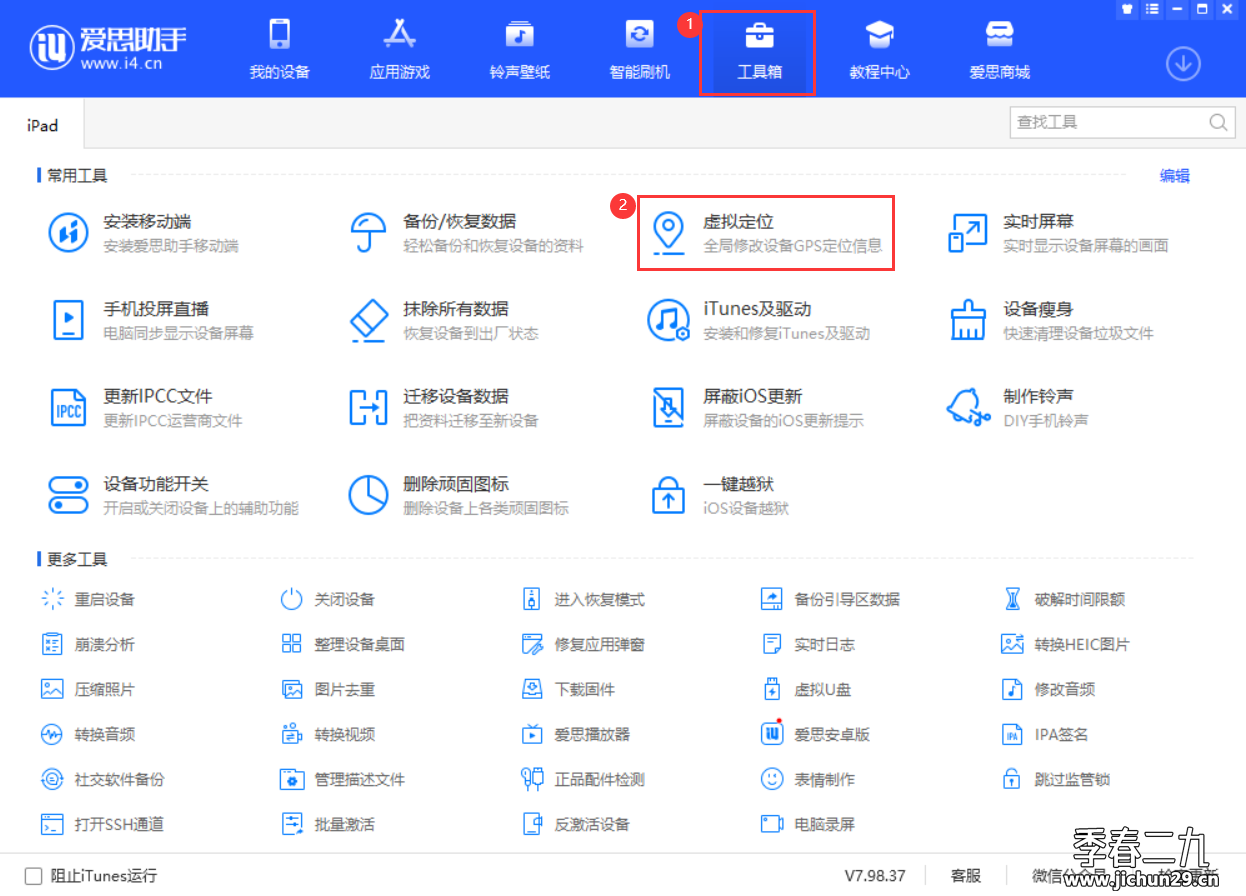Open 转换HEIC图片 tool
Screen dimensions: 1246x896
[x=1065, y=644]
